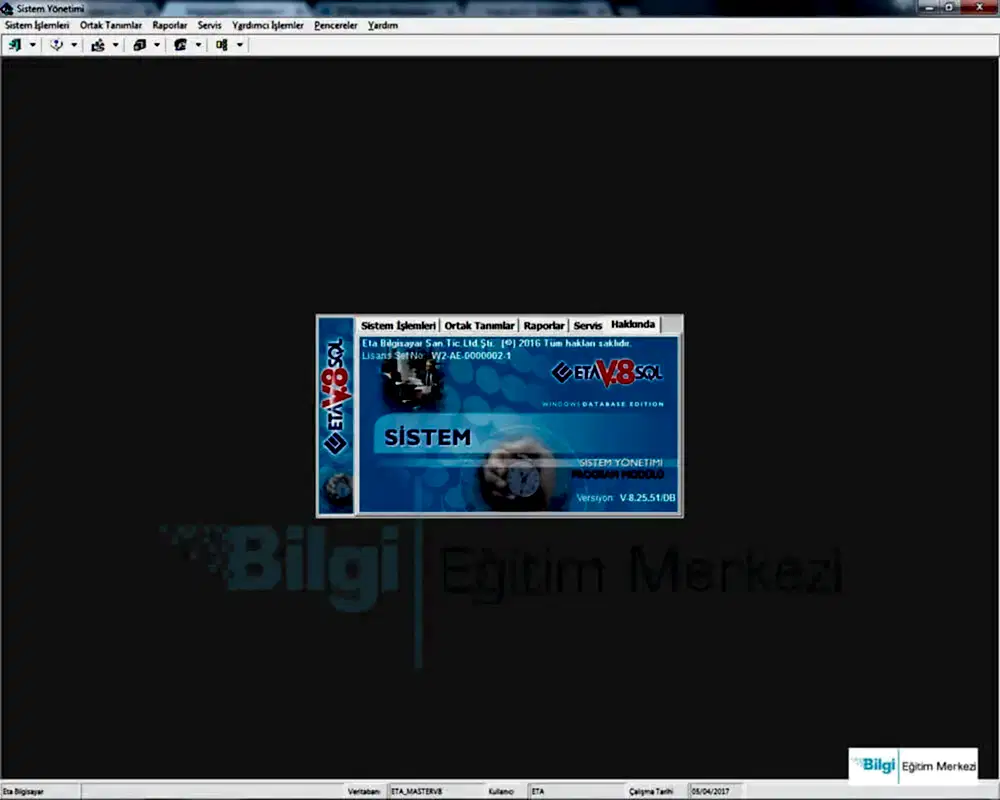Click the telephone toolbar icon
1000x800 pixels.
(x=181, y=45)
